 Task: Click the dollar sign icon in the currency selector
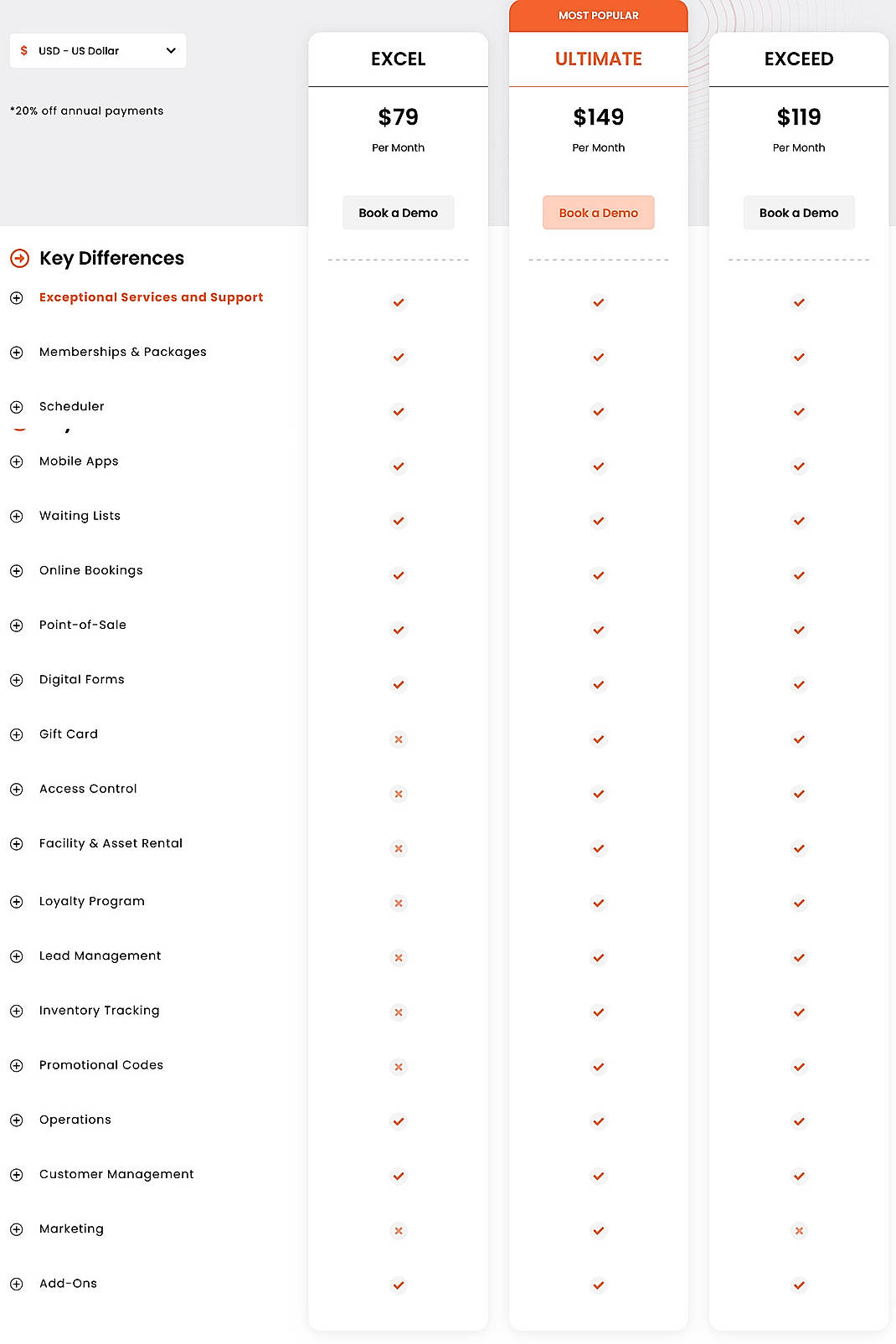coord(23,50)
